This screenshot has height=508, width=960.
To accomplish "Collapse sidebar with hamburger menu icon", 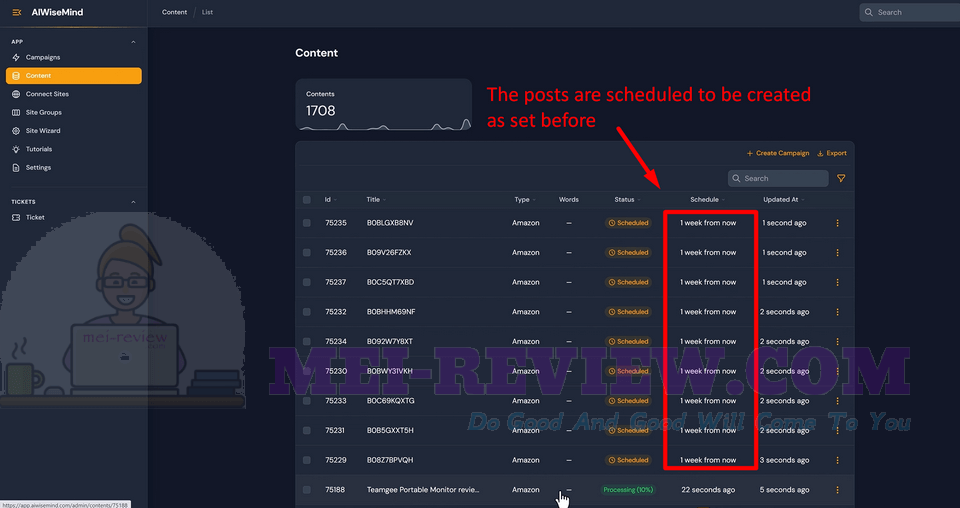I will pyautogui.click(x=17, y=12).
